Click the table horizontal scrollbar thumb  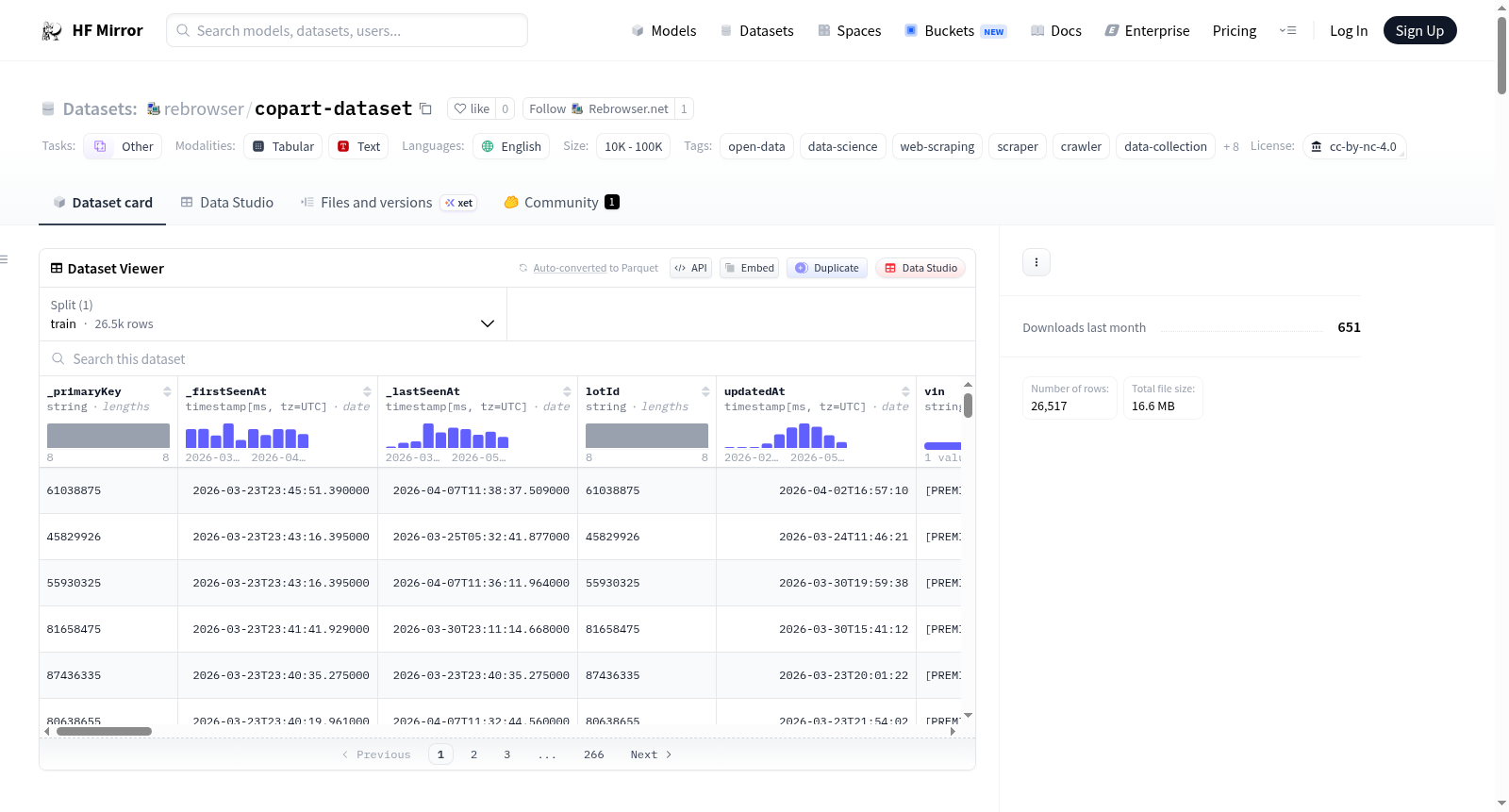pos(104,731)
